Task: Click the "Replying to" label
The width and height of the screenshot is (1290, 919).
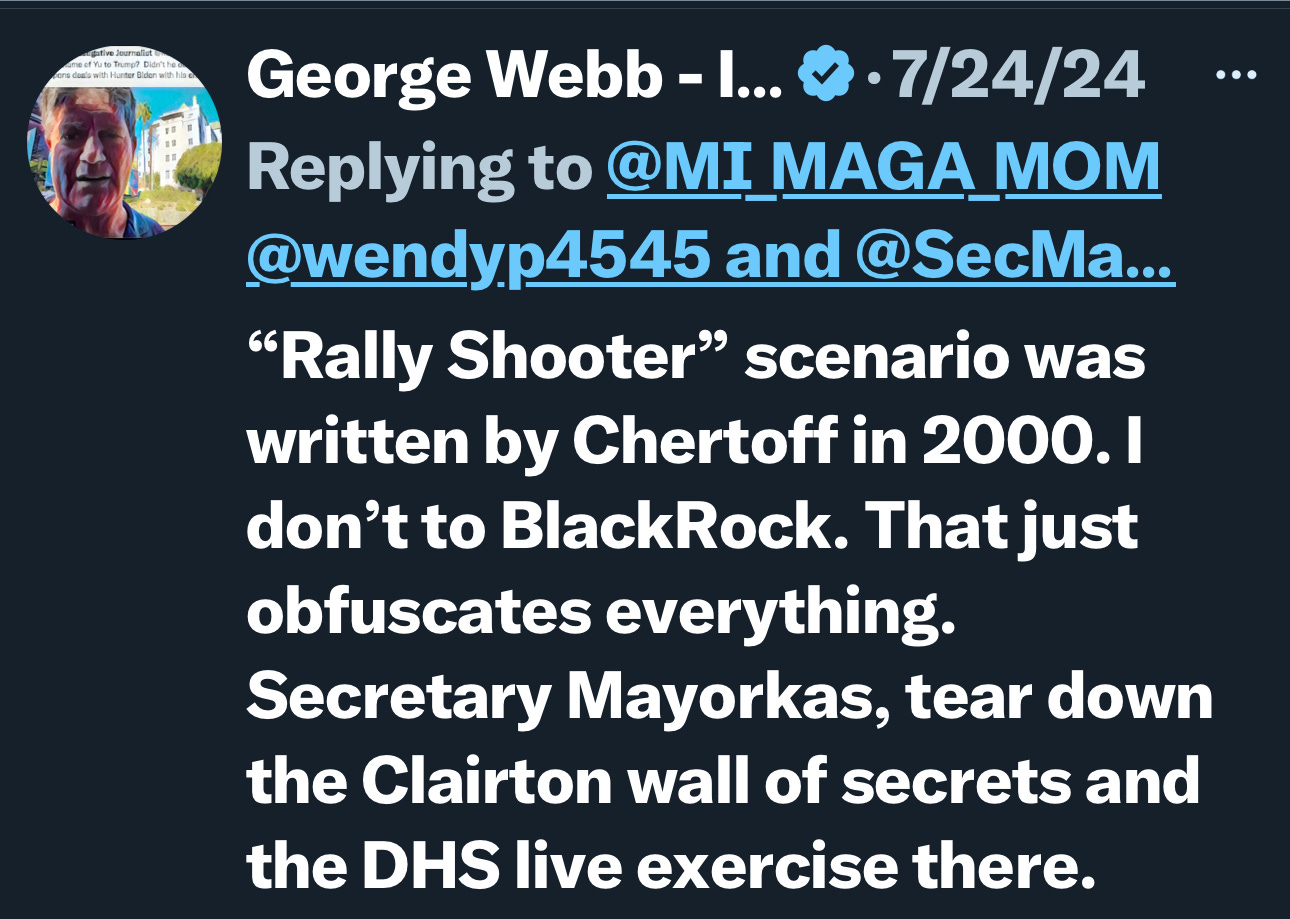Action: click(420, 169)
